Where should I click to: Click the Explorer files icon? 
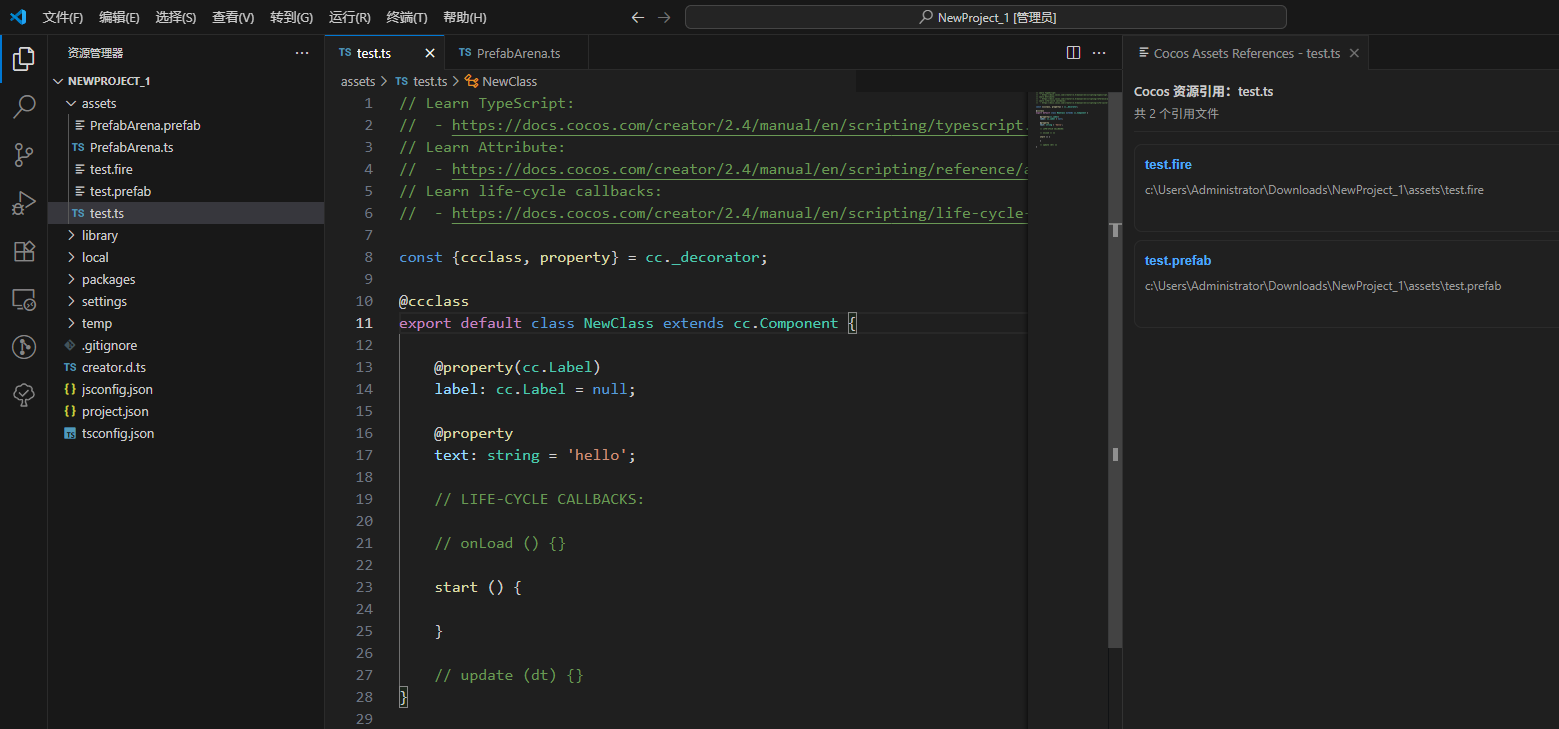(x=24, y=58)
